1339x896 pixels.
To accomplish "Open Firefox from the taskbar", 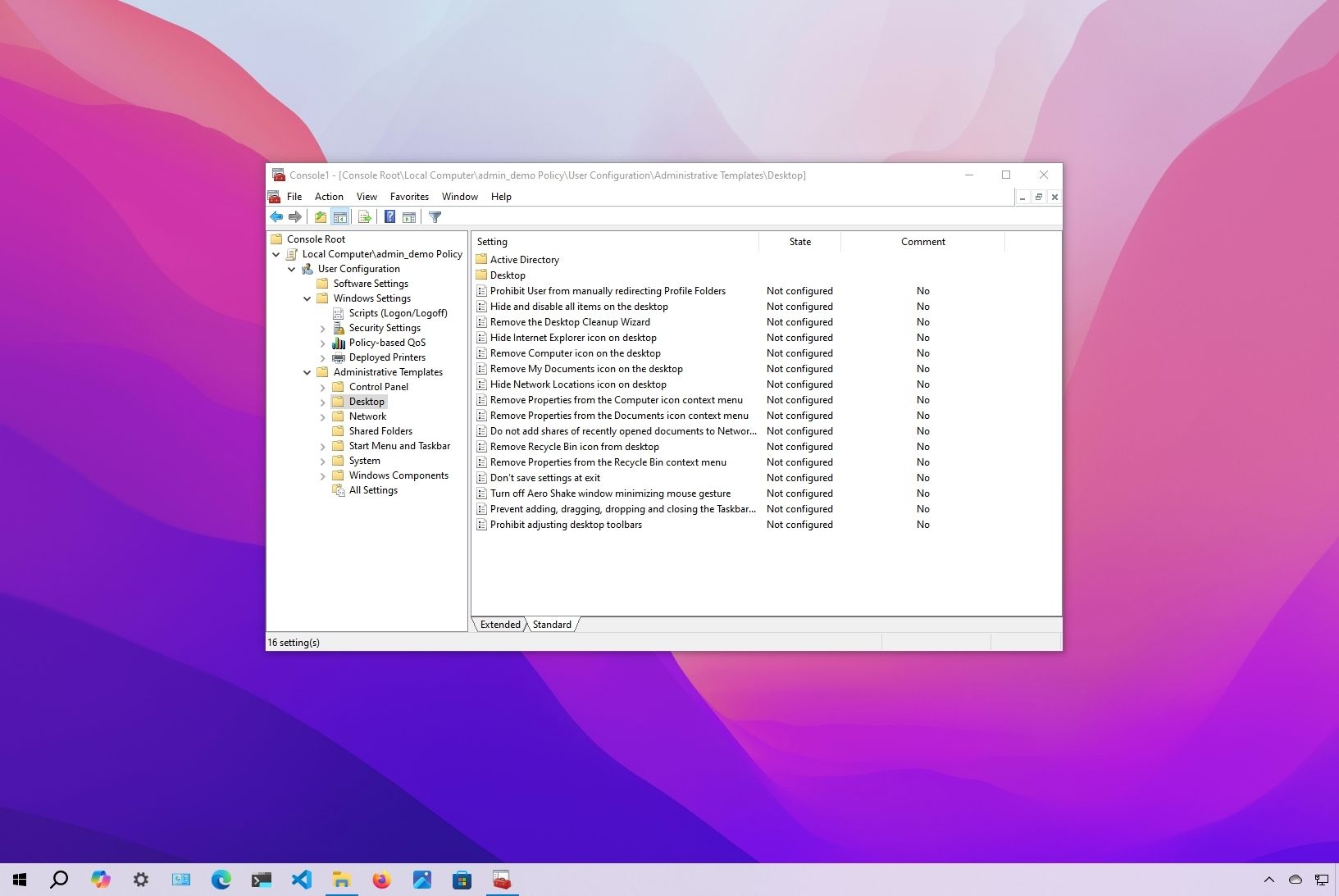I will pyautogui.click(x=381, y=880).
